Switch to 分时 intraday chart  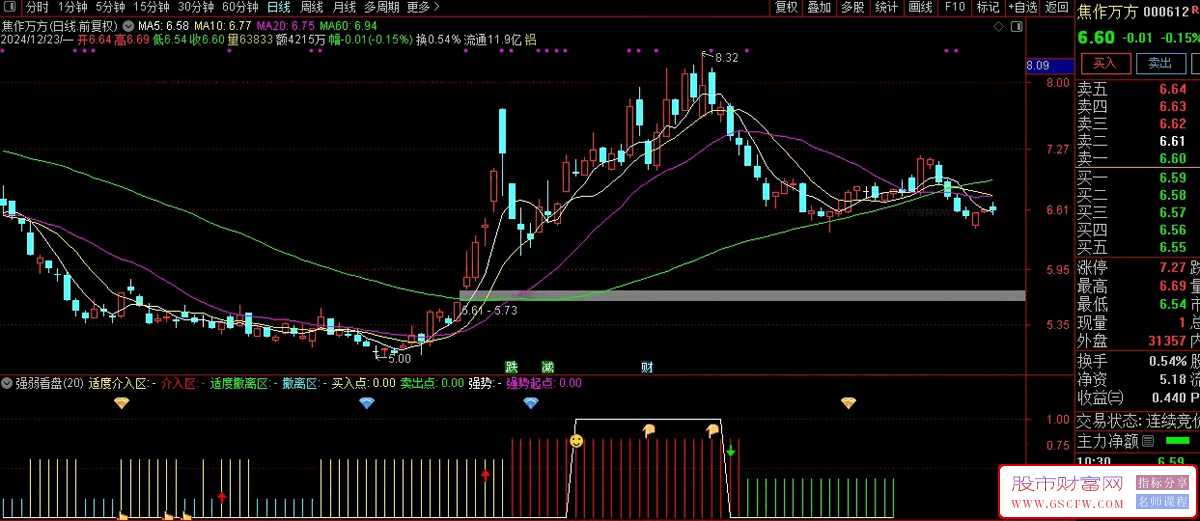[x=36, y=7]
